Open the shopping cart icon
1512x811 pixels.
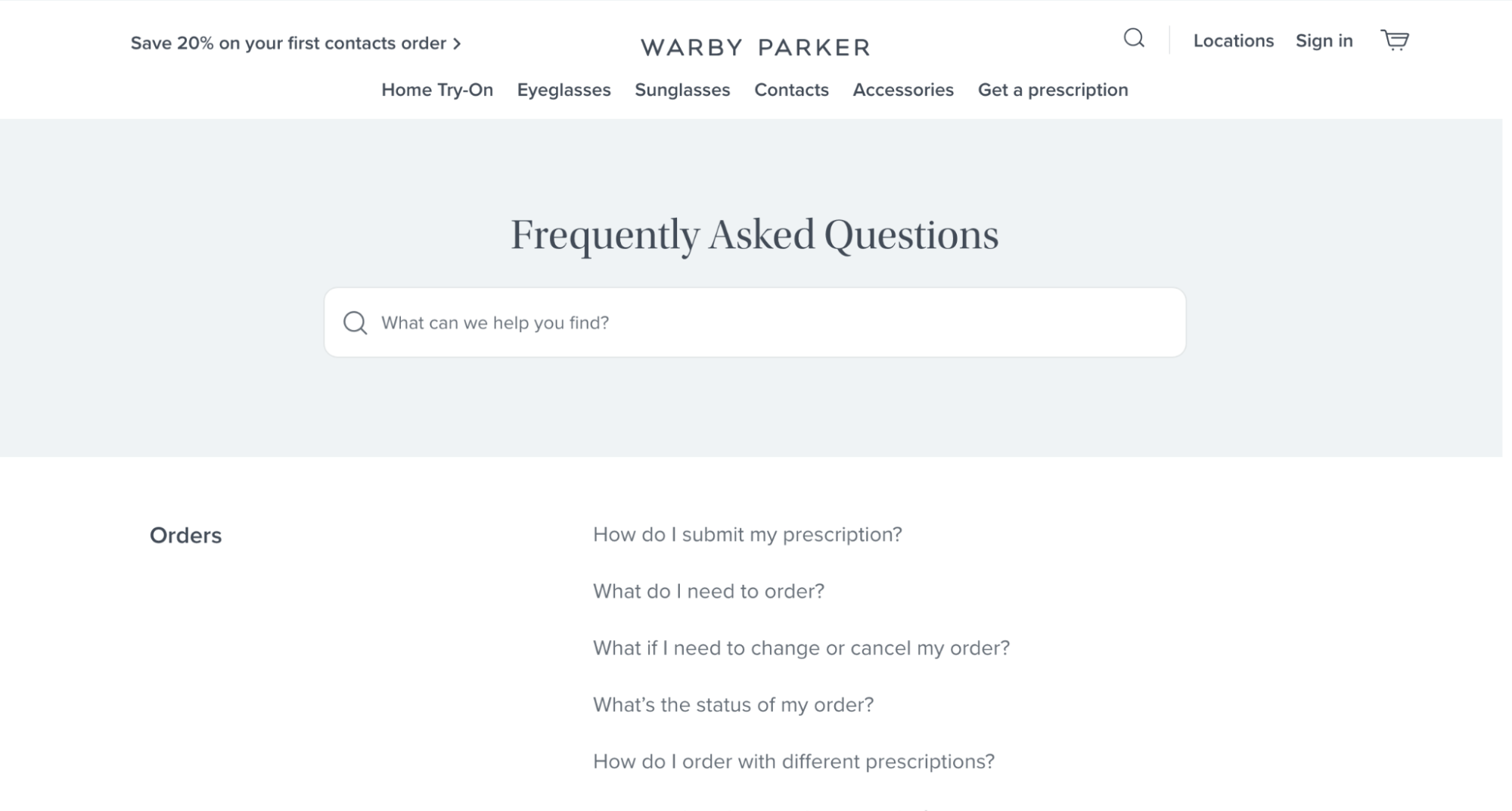1396,40
